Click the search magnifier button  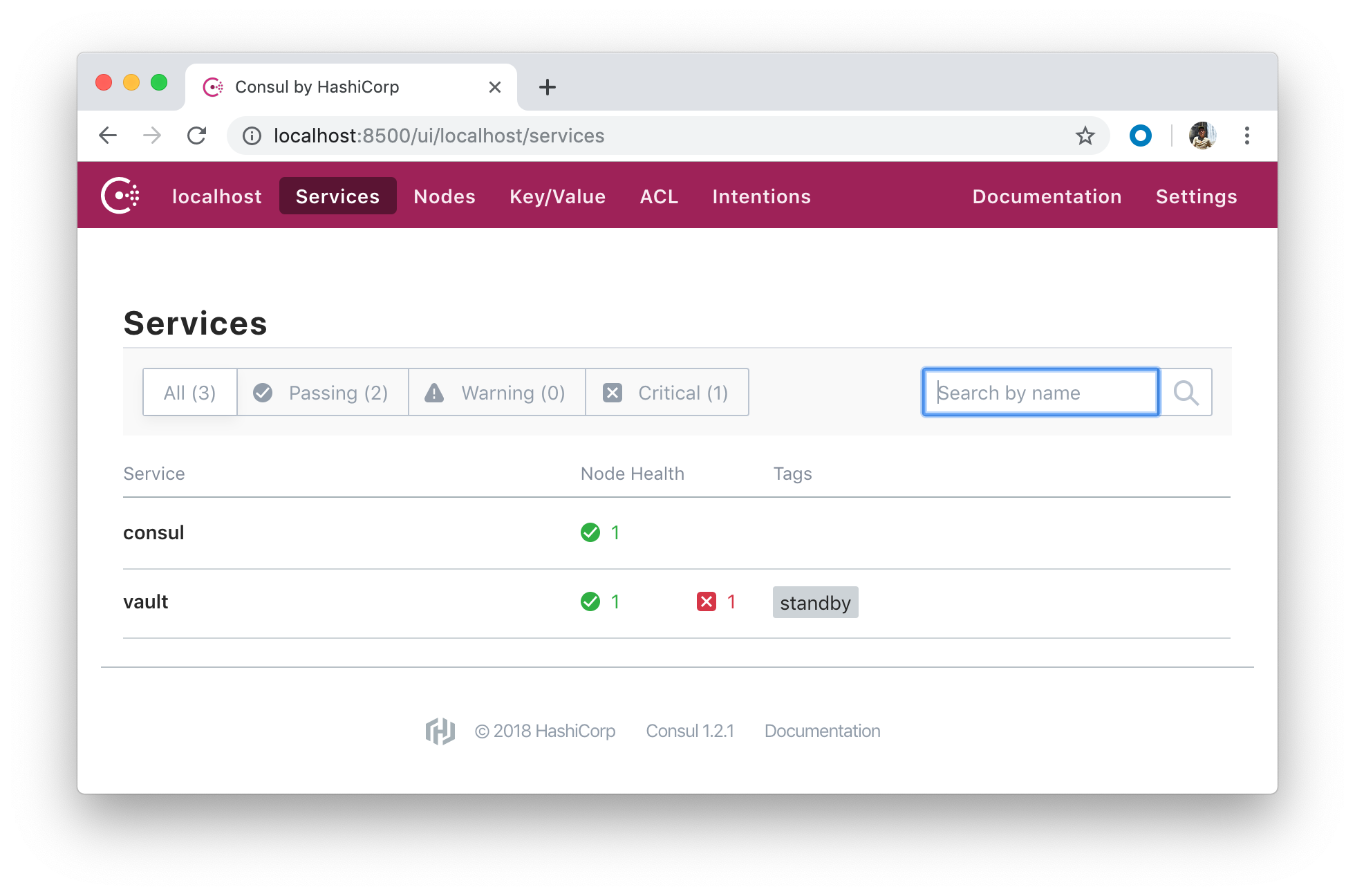click(1186, 392)
